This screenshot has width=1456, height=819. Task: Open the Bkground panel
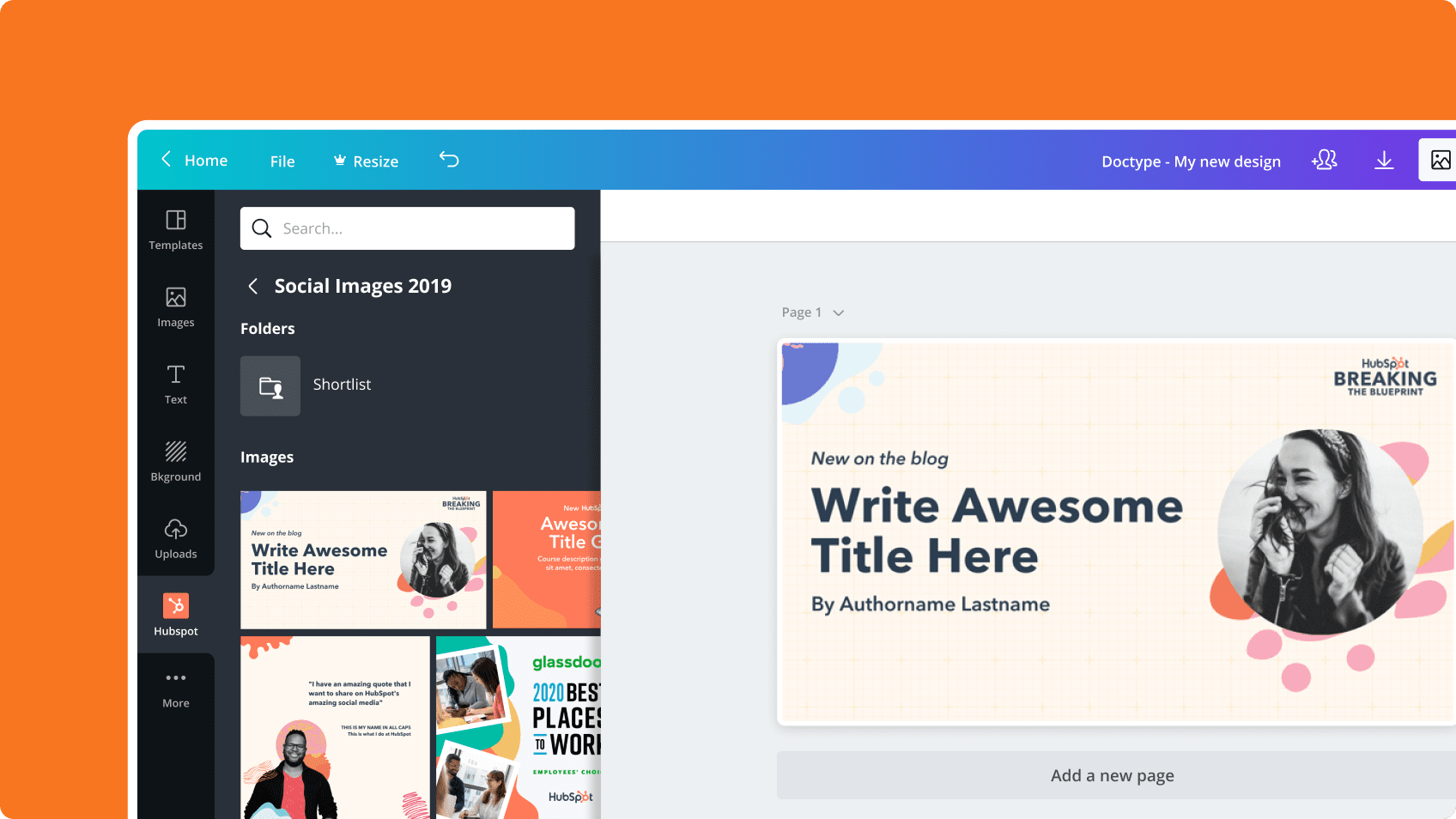(175, 461)
